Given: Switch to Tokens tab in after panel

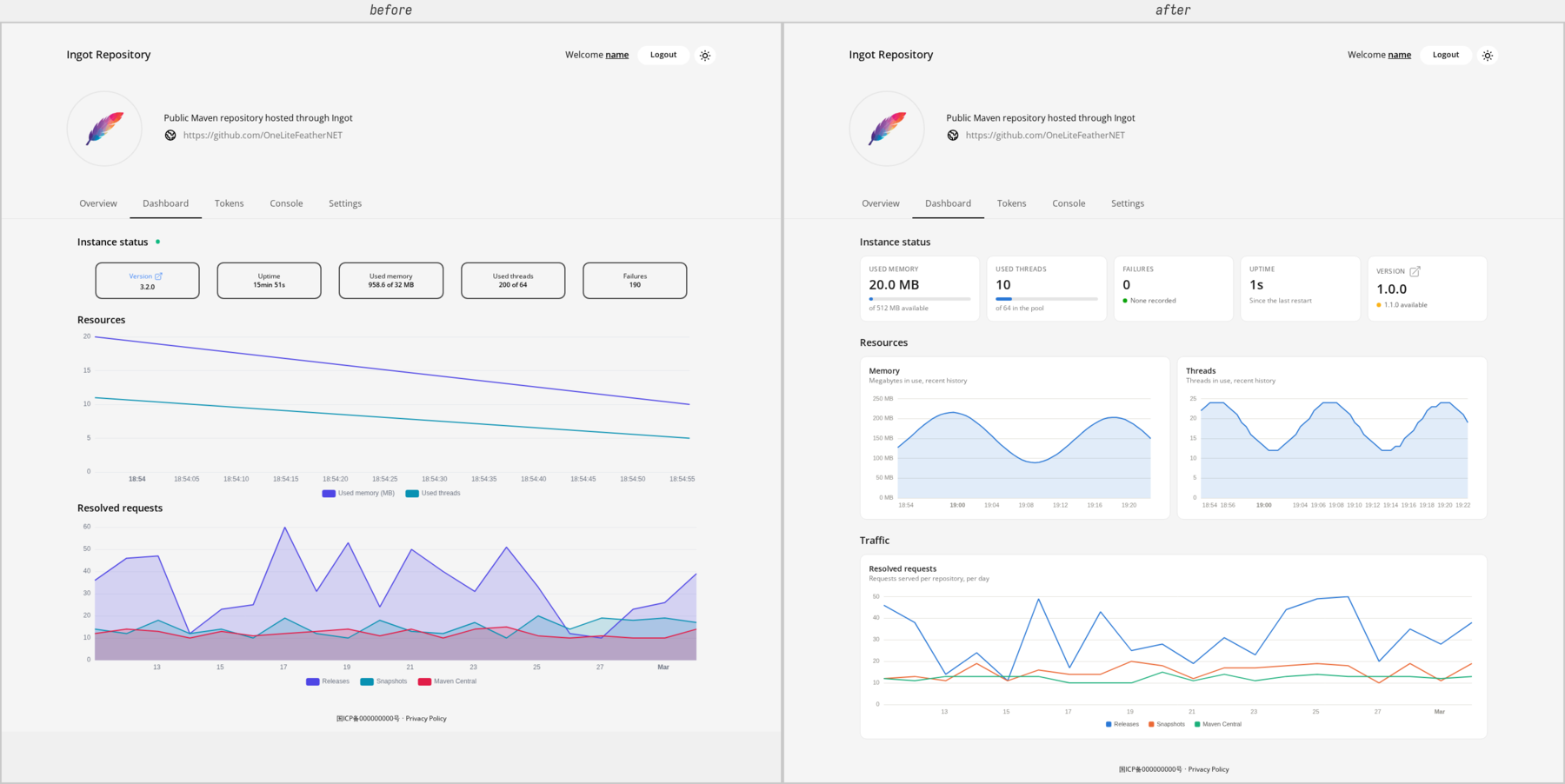Looking at the screenshot, I should [1012, 203].
